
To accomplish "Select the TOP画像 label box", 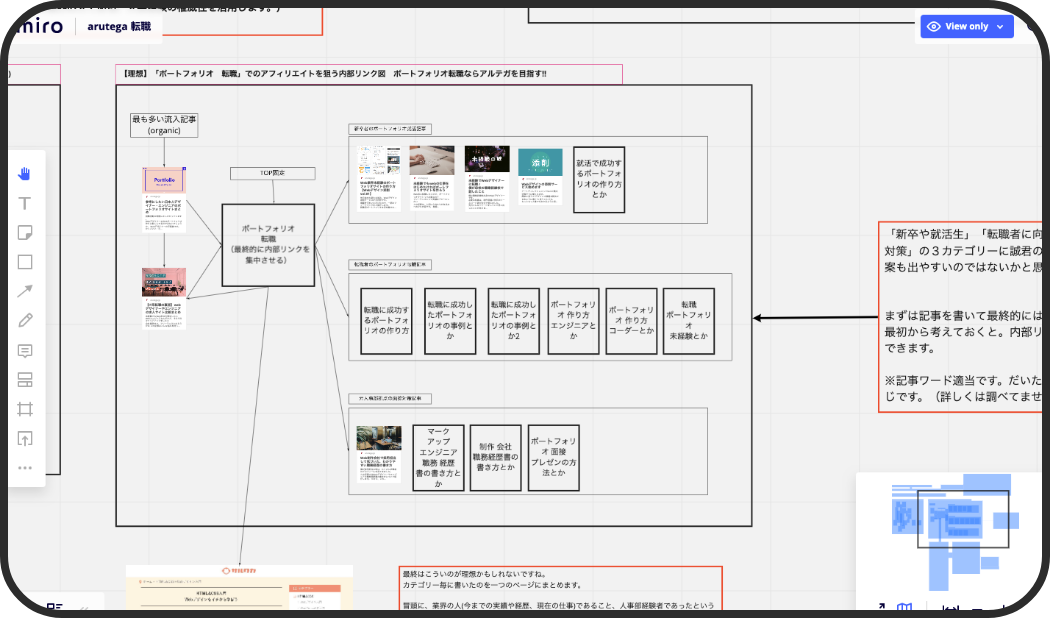I will tap(273, 173).
